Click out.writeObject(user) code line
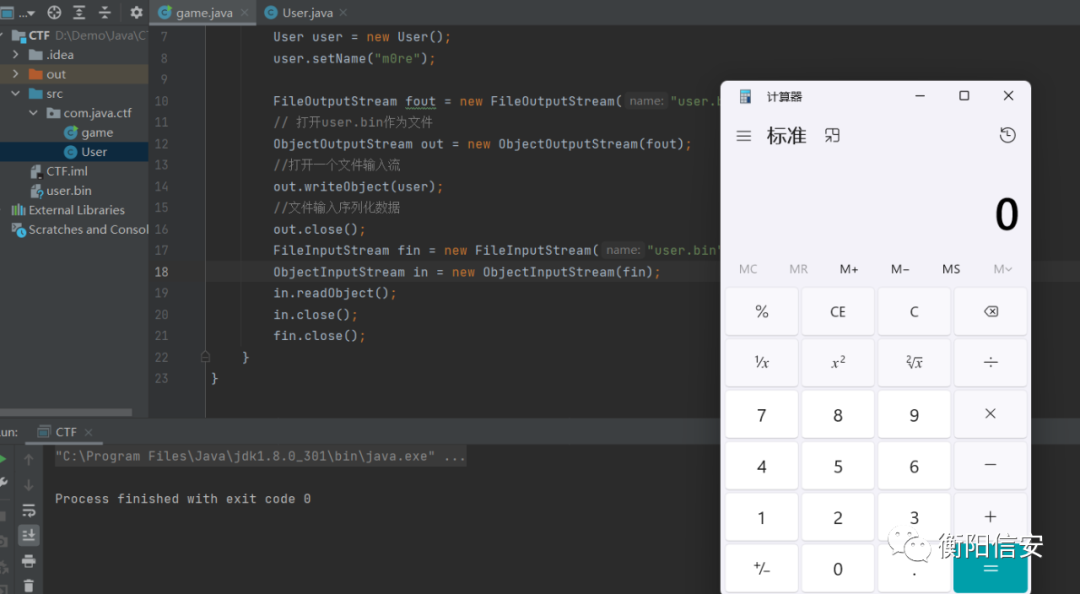The image size is (1080, 594). pyautogui.click(x=357, y=186)
